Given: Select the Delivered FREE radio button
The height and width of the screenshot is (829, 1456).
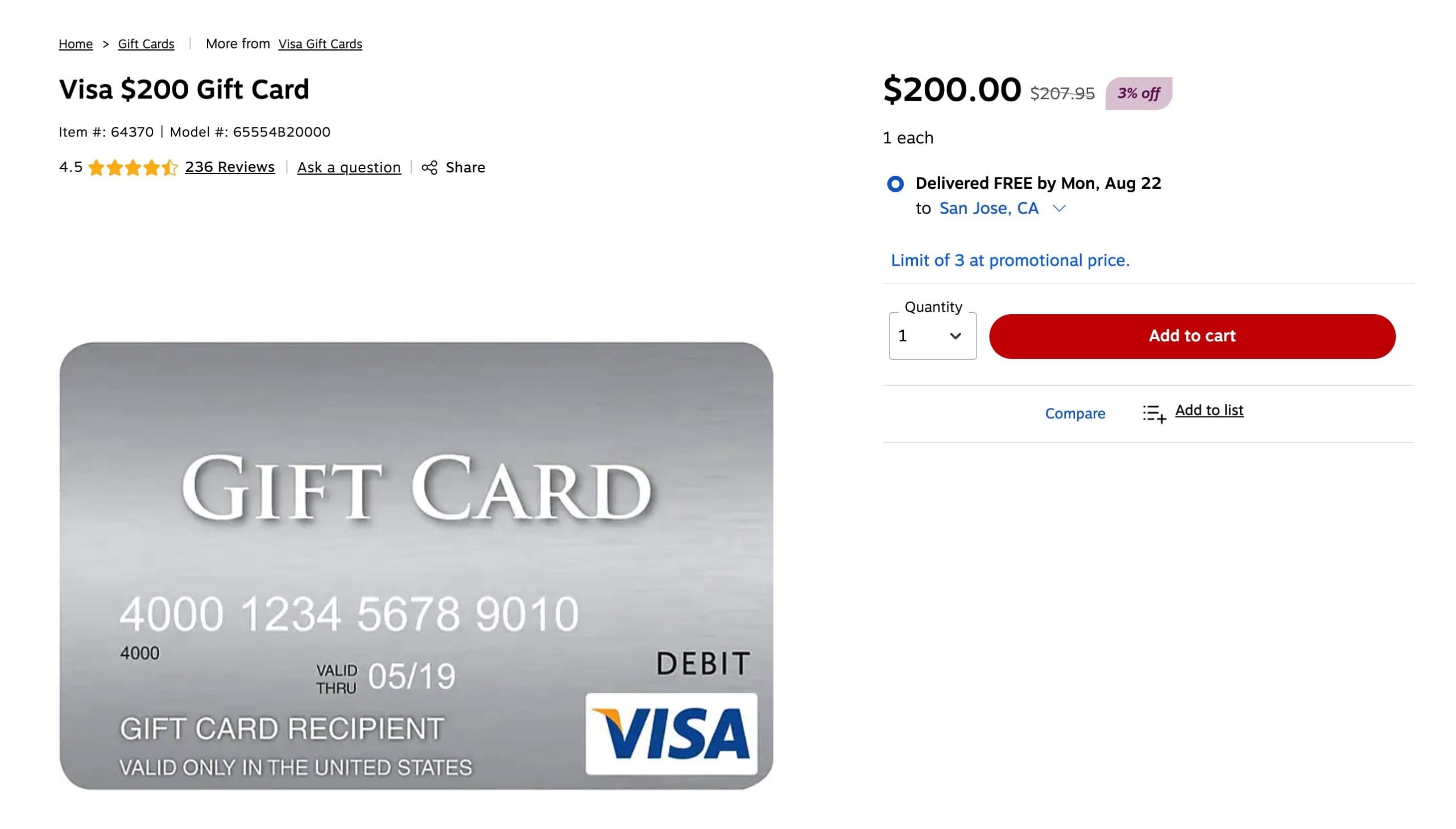Looking at the screenshot, I should click(x=895, y=184).
